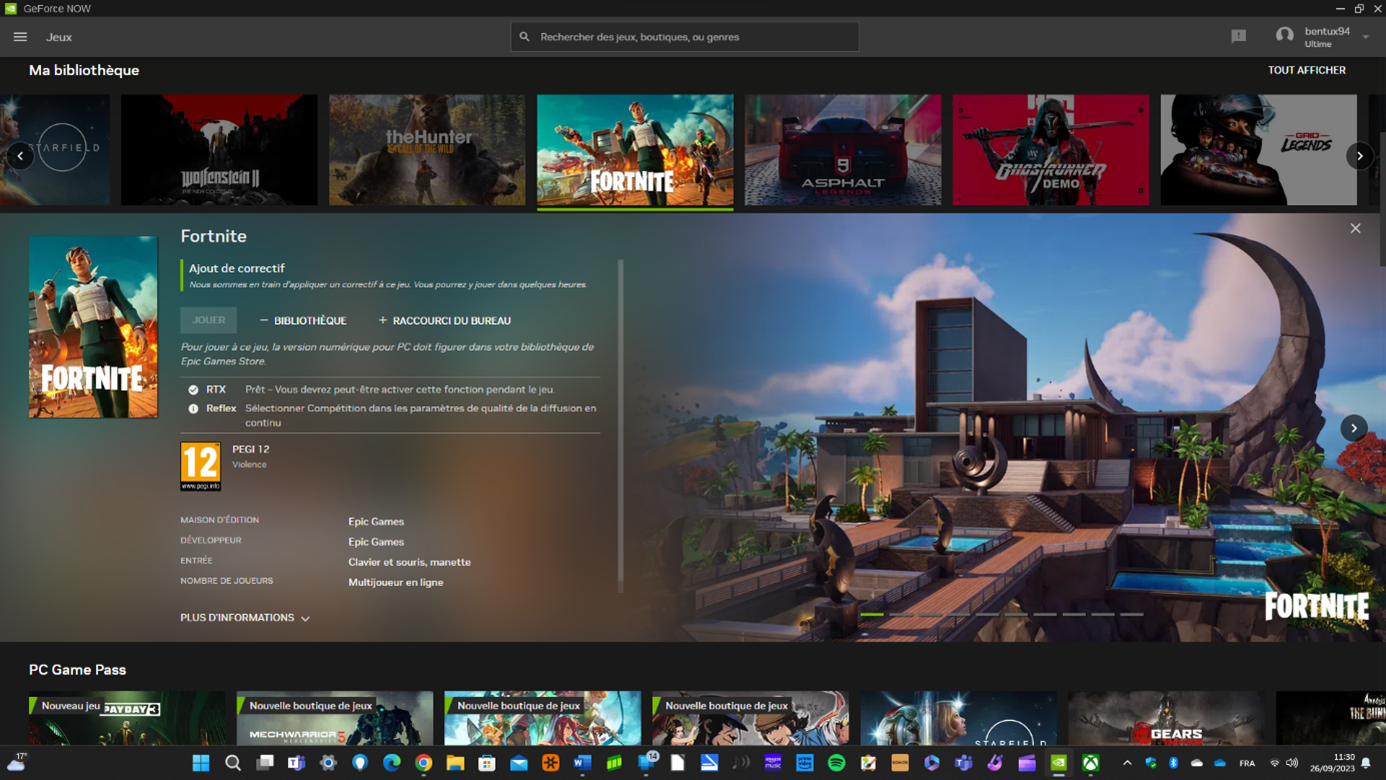1386x780 pixels.
Task: Close the Fortnite details panel
Action: (x=1355, y=229)
